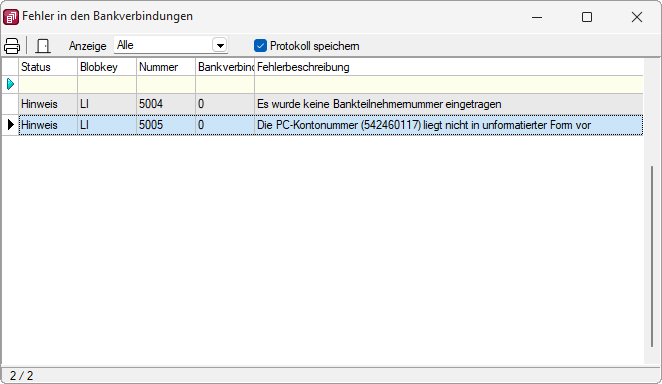
Task: Click the Anzeige combo box showing Alle
Action: coord(171,45)
